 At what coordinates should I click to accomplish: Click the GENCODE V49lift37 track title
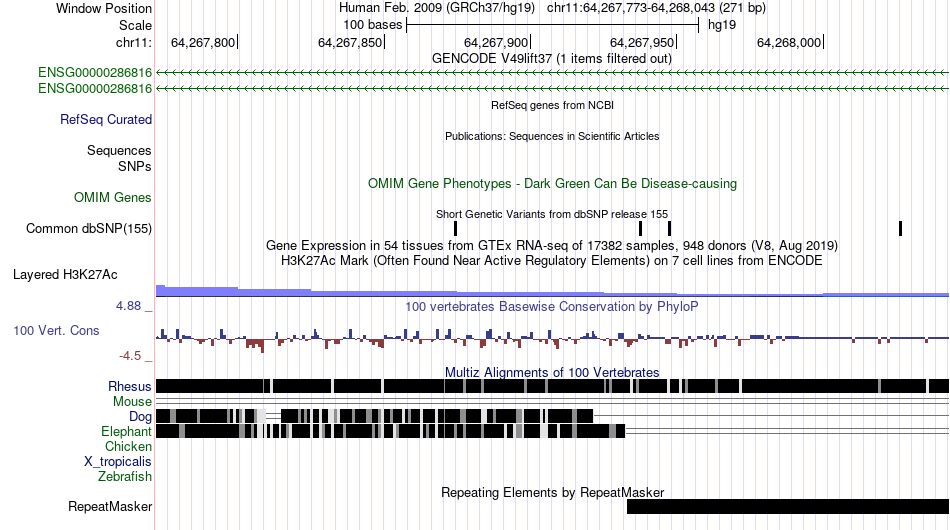tap(551, 59)
